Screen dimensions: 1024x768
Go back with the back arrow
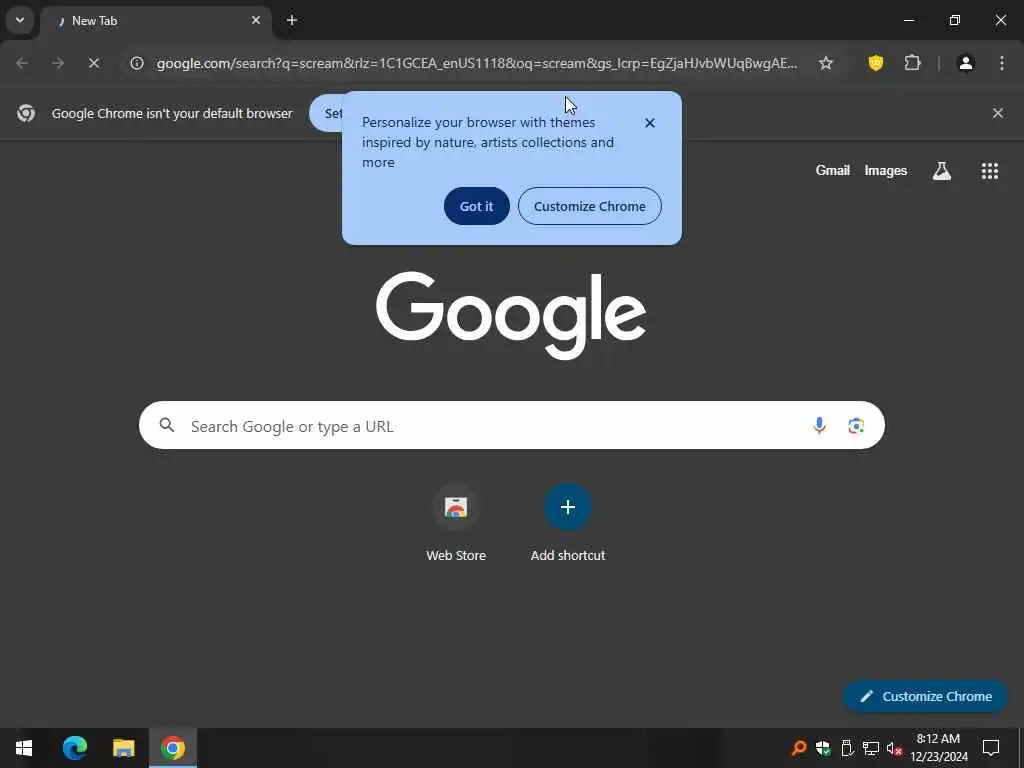tap(22, 63)
